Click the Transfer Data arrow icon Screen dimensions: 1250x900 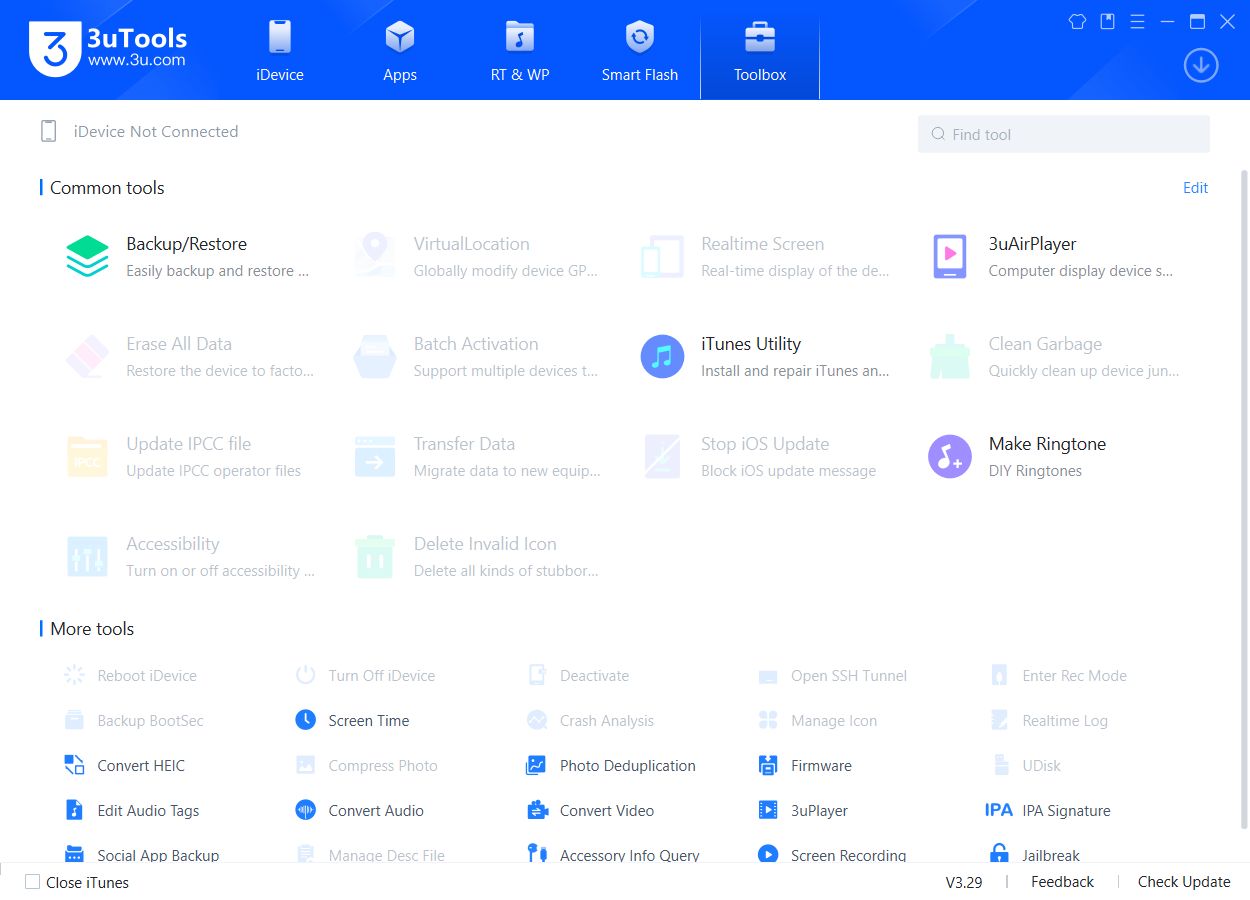375,457
